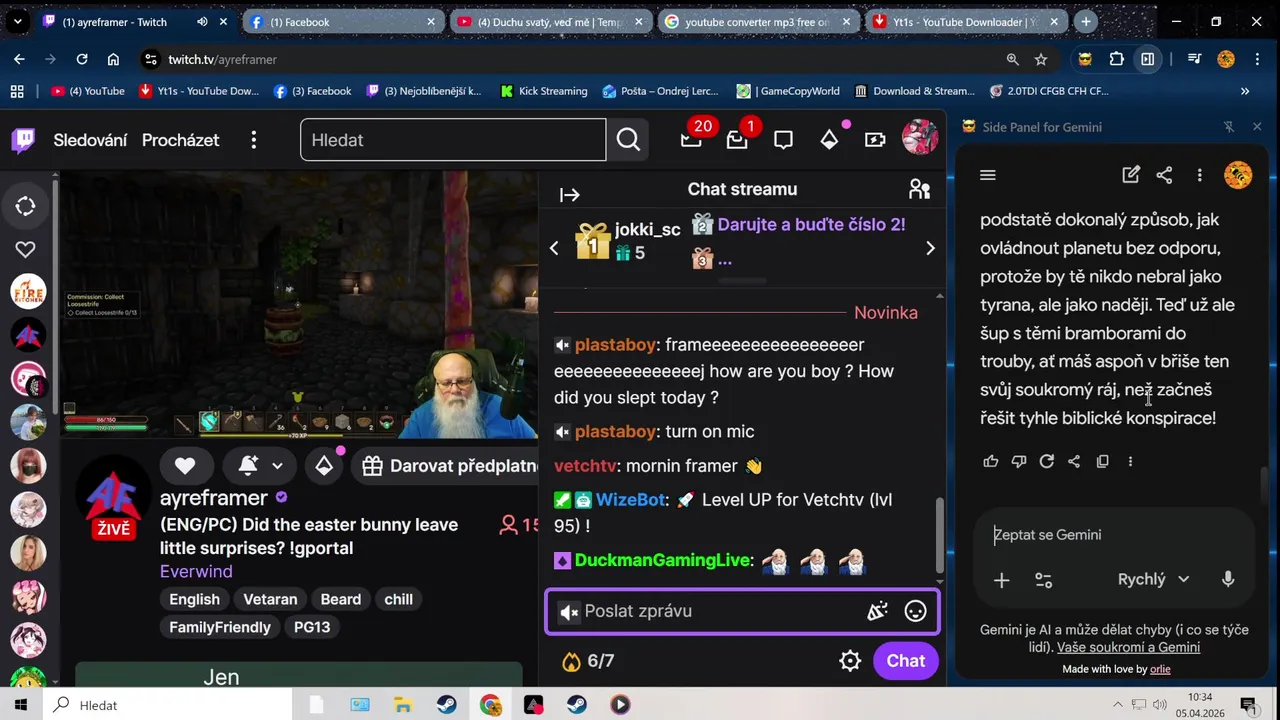Open the Fire Kitchen channel in sidebar

coord(28,292)
